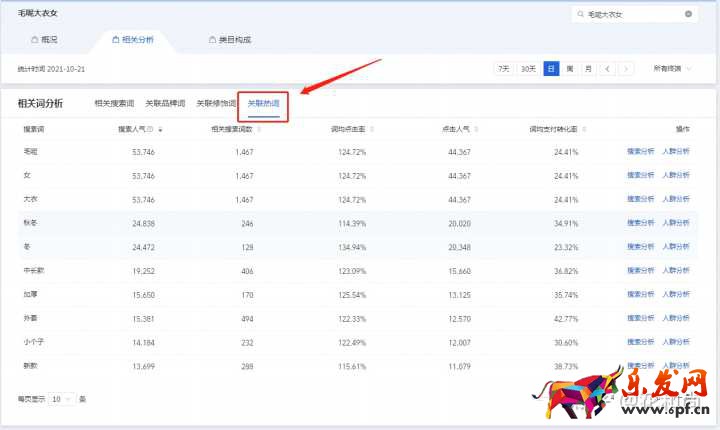The width and height of the screenshot is (720, 430).
Task: Click the sort arrow beside 搜索人气
Action: coord(160,129)
